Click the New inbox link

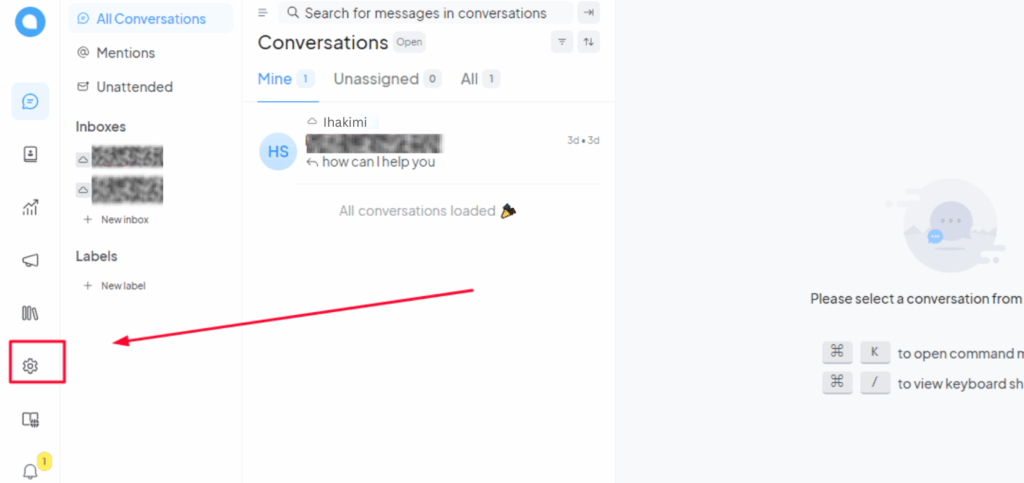pyautogui.click(x=124, y=219)
